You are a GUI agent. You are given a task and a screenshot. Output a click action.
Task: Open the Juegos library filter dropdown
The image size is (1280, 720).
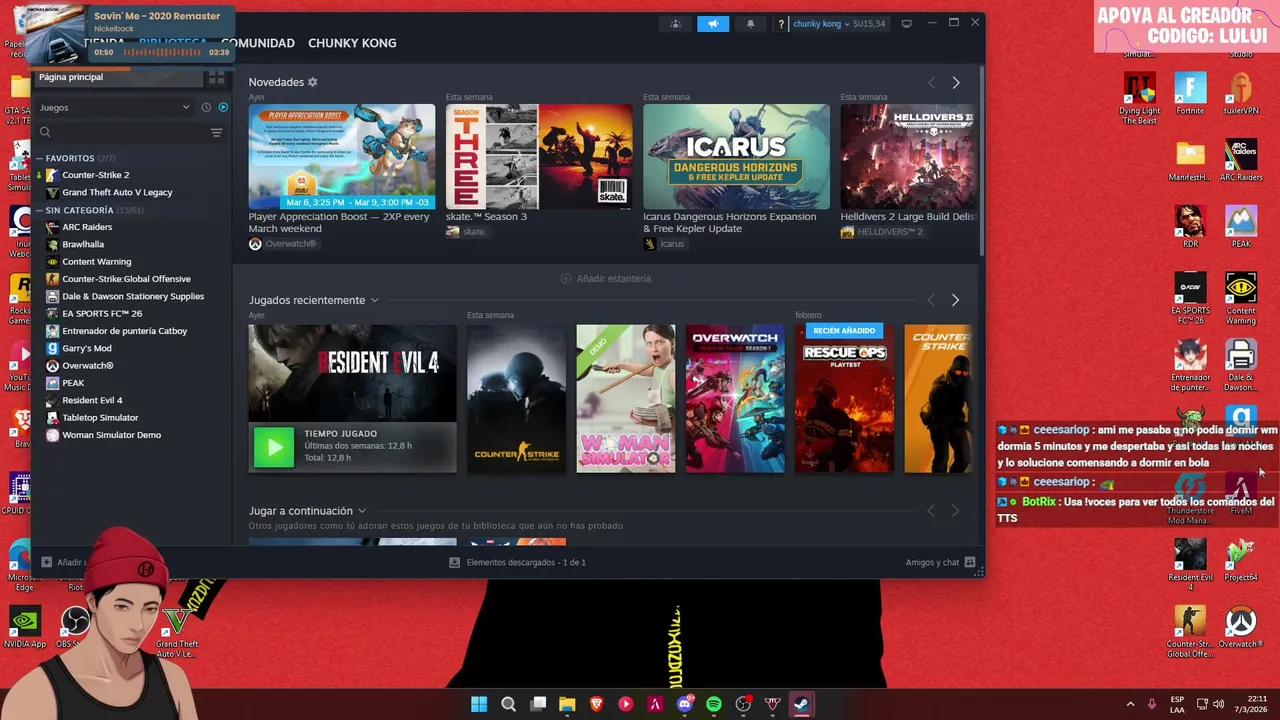pyautogui.click(x=114, y=107)
